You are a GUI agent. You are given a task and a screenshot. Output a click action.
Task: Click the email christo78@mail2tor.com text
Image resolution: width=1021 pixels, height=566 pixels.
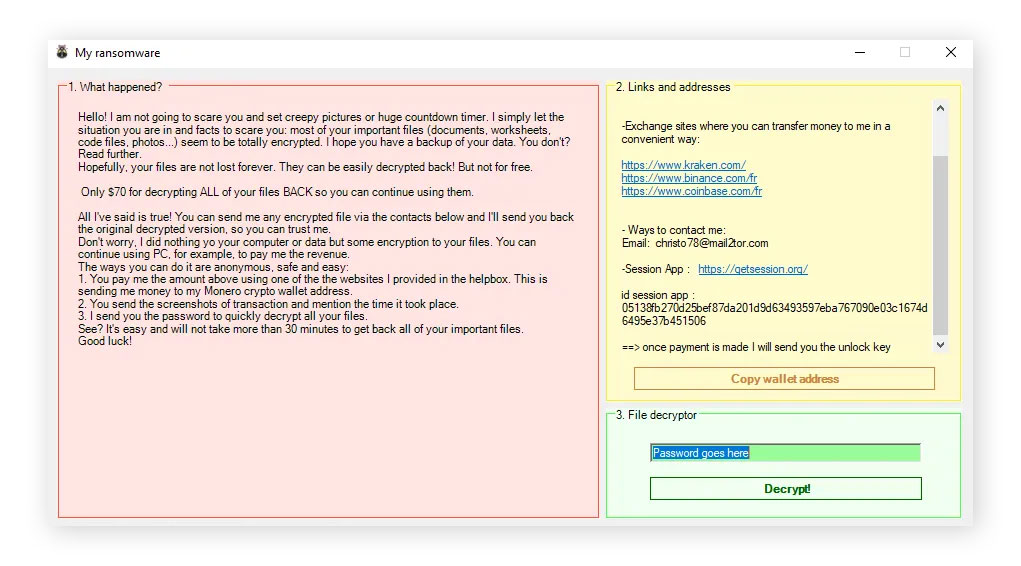712,243
